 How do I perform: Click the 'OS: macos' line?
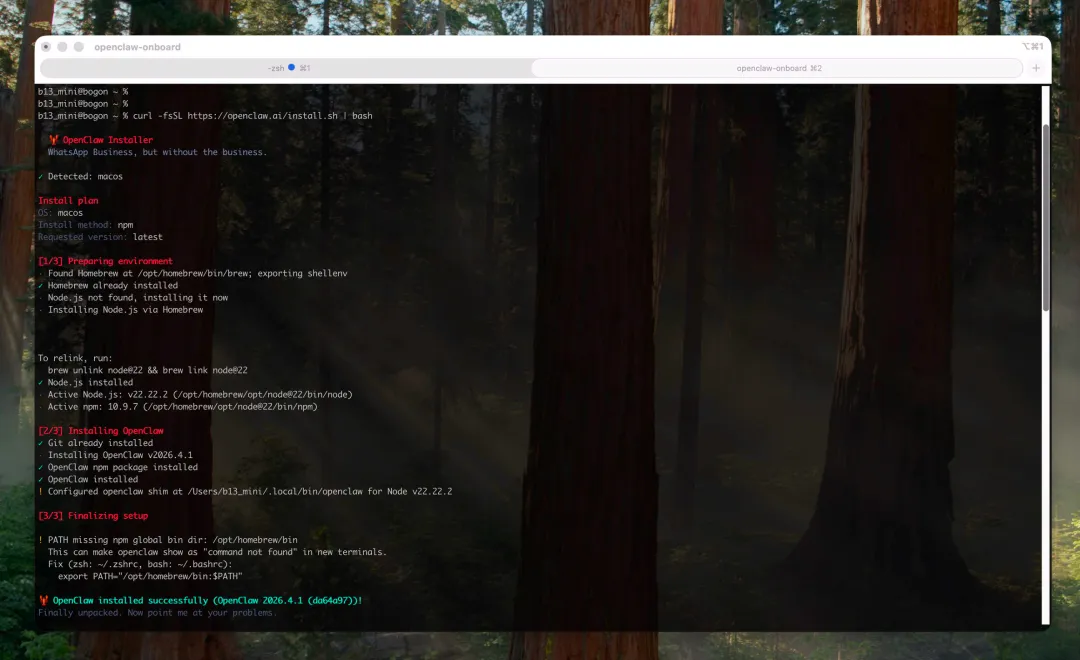tap(61, 213)
